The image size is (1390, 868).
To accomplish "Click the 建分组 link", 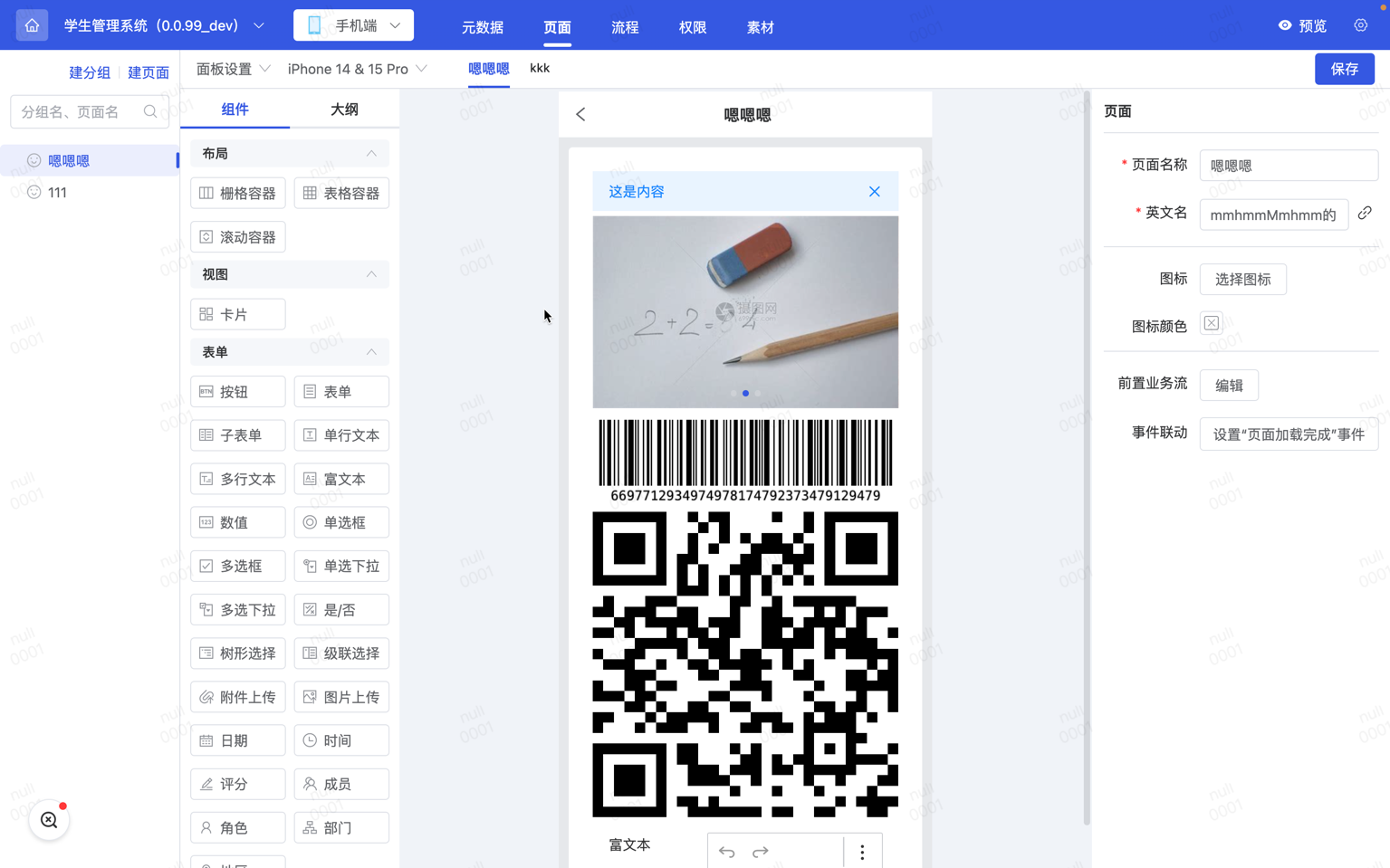I will pos(90,72).
